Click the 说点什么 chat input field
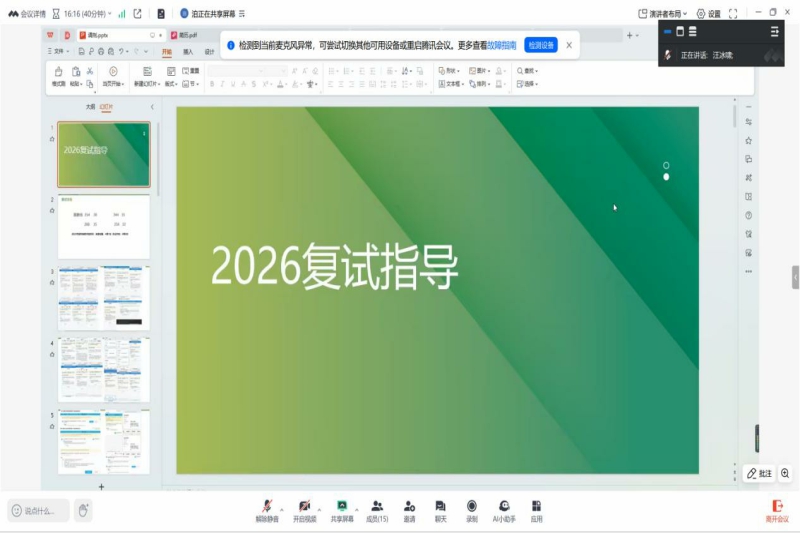The height and width of the screenshot is (533, 800). pos(40,510)
